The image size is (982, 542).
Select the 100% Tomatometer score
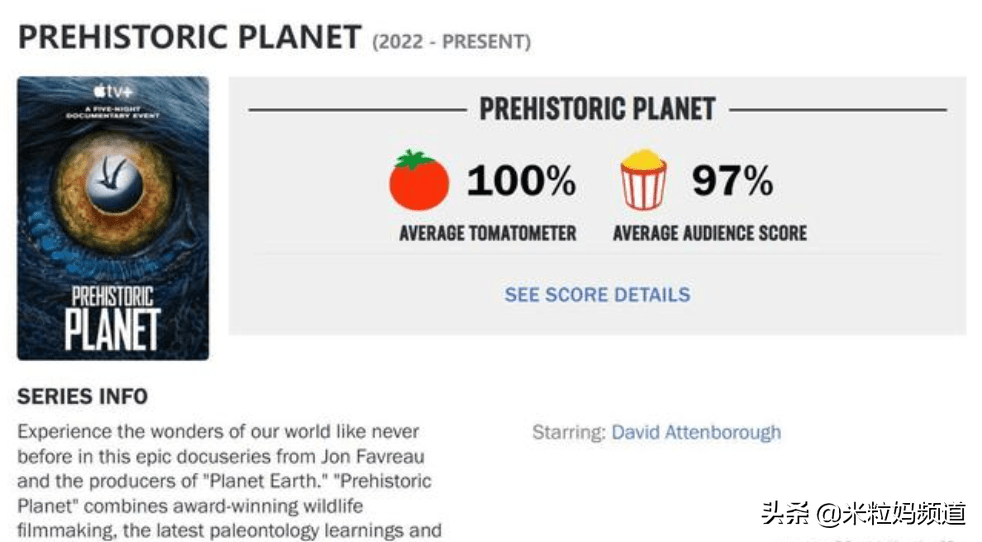[x=521, y=181]
